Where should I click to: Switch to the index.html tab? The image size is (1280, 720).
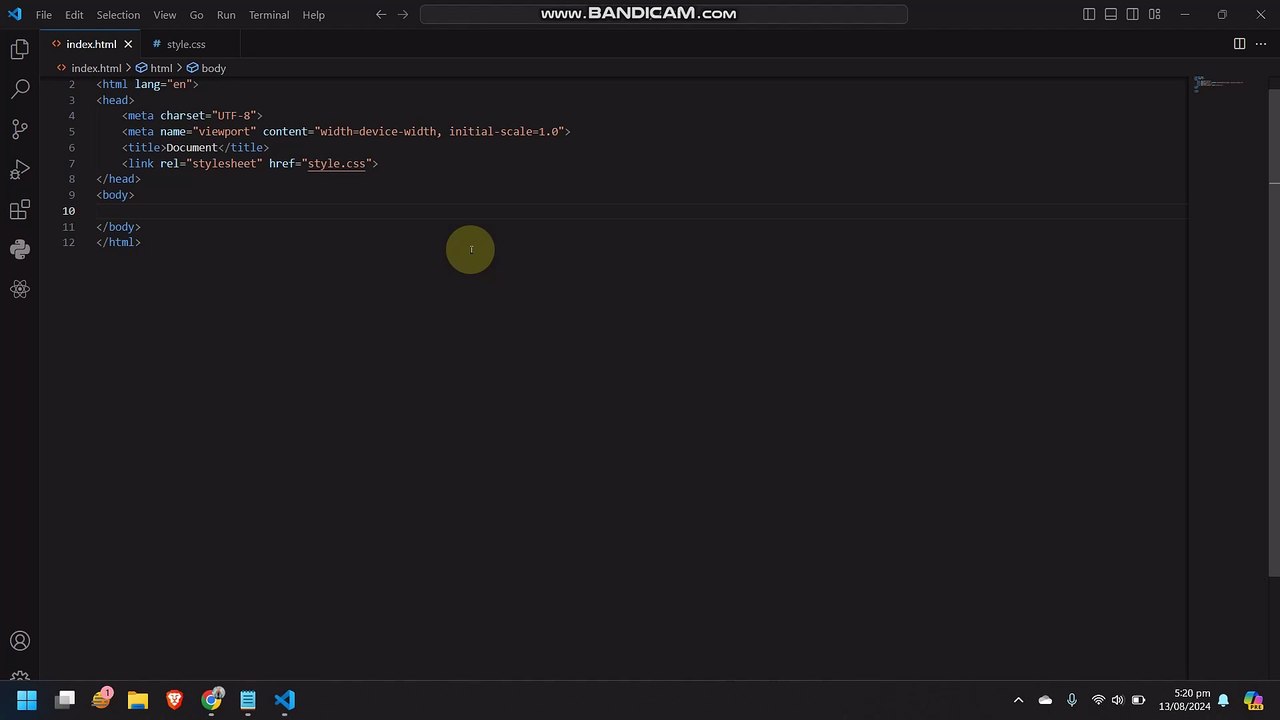click(x=91, y=44)
